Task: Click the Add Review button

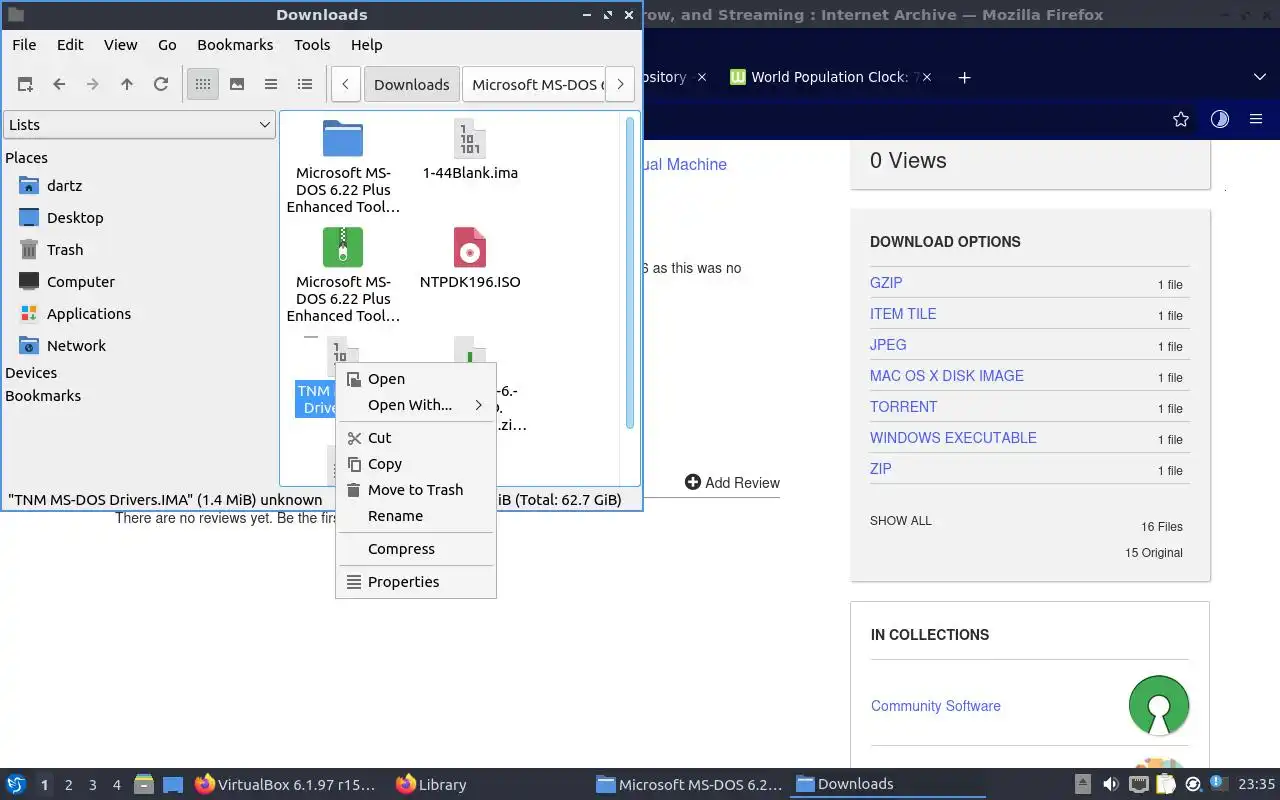Action: 732,483
